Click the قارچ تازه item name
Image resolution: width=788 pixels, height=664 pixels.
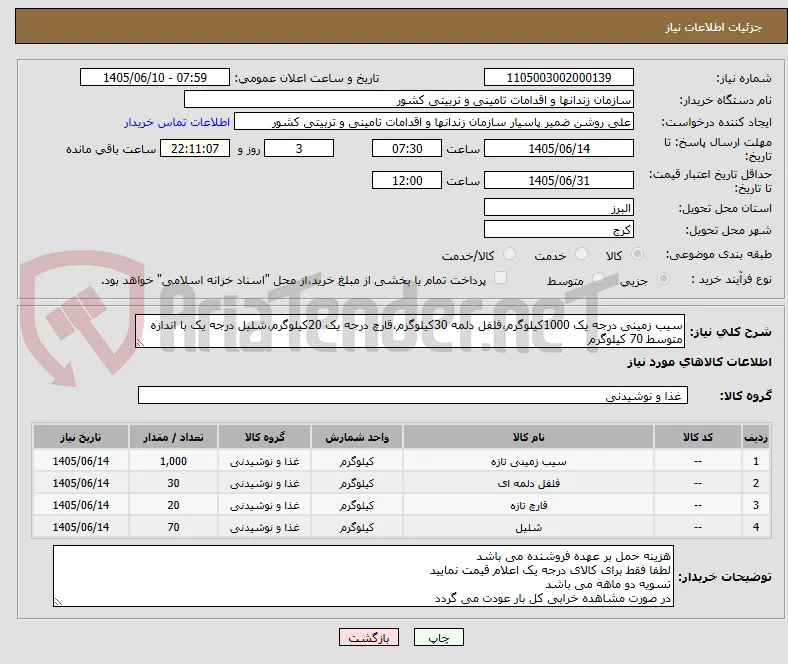point(528,506)
